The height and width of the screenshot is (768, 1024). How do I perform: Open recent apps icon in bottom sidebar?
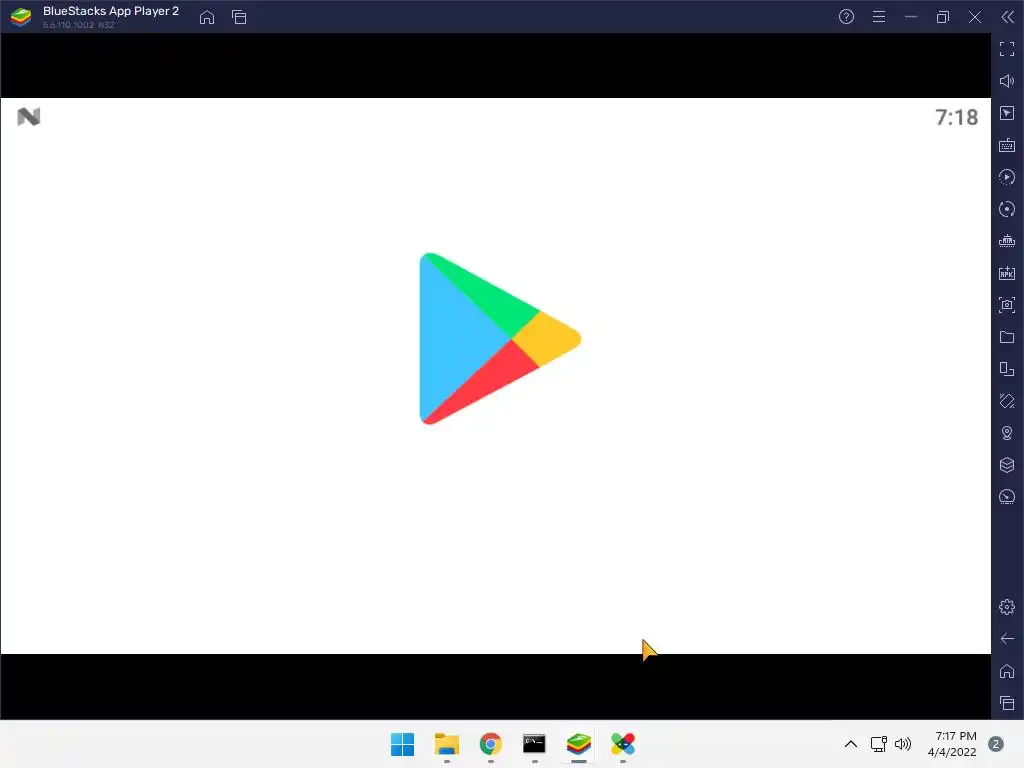pos(1007,703)
